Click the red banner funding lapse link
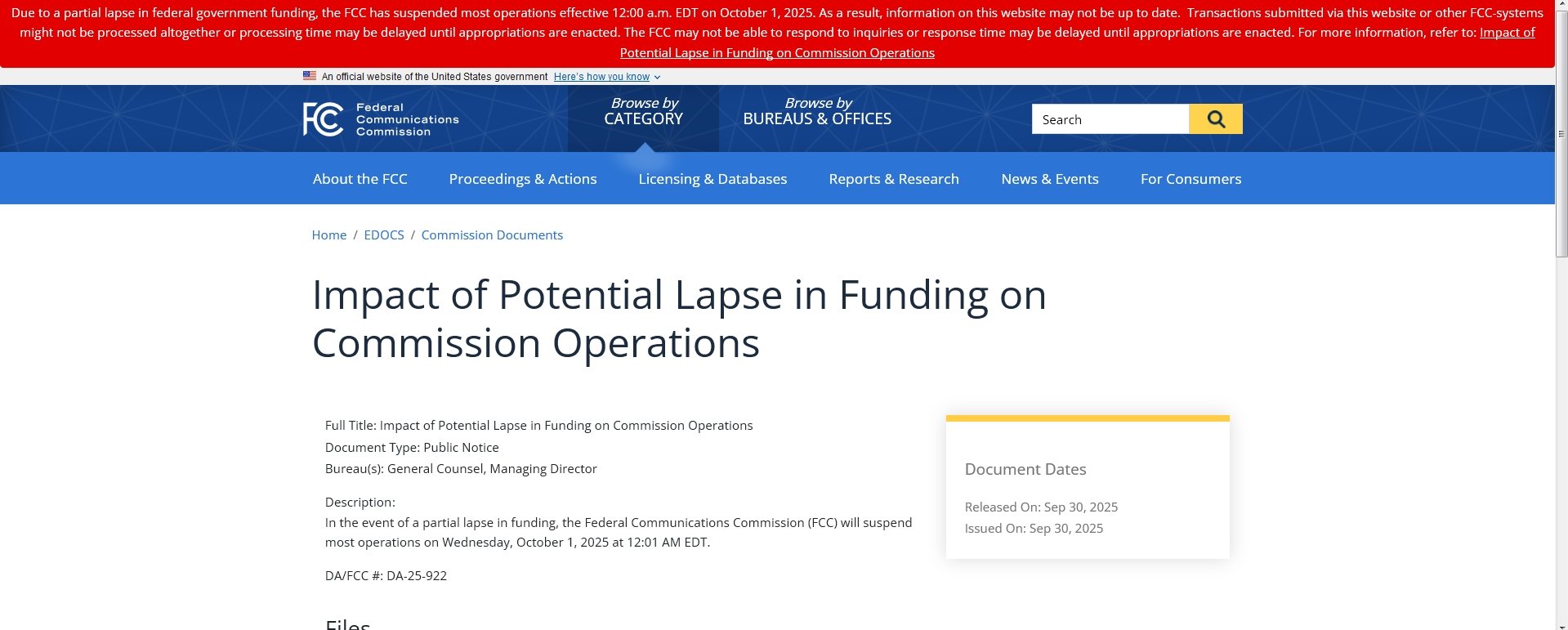The height and width of the screenshot is (630, 1568). (x=776, y=53)
